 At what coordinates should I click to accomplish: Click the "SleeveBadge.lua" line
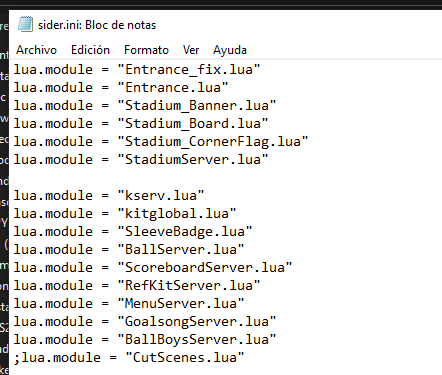(133, 232)
